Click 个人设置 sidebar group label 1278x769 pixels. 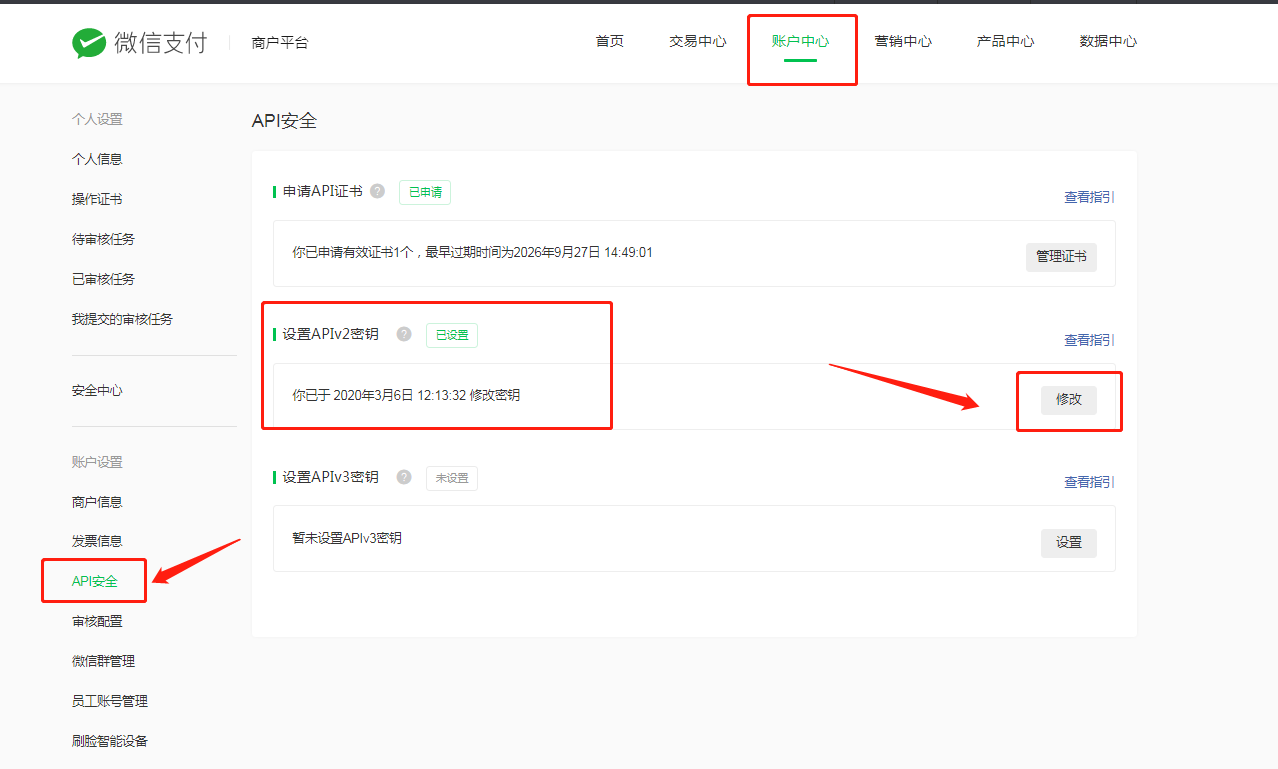tap(97, 119)
